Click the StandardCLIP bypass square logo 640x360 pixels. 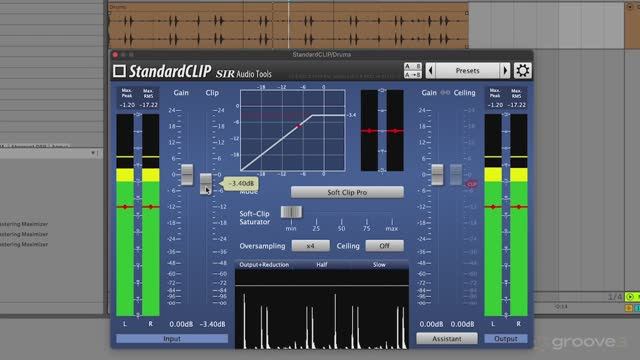(x=119, y=71)
